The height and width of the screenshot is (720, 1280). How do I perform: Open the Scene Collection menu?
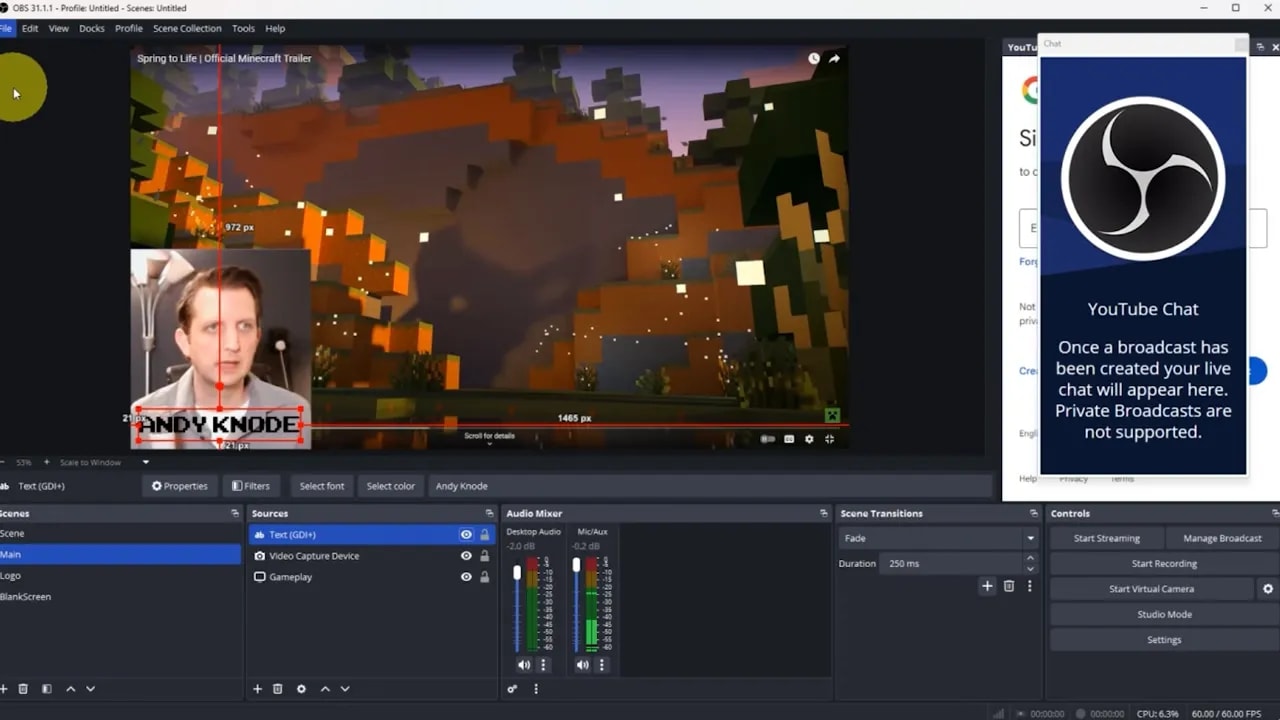pos(187,28)
